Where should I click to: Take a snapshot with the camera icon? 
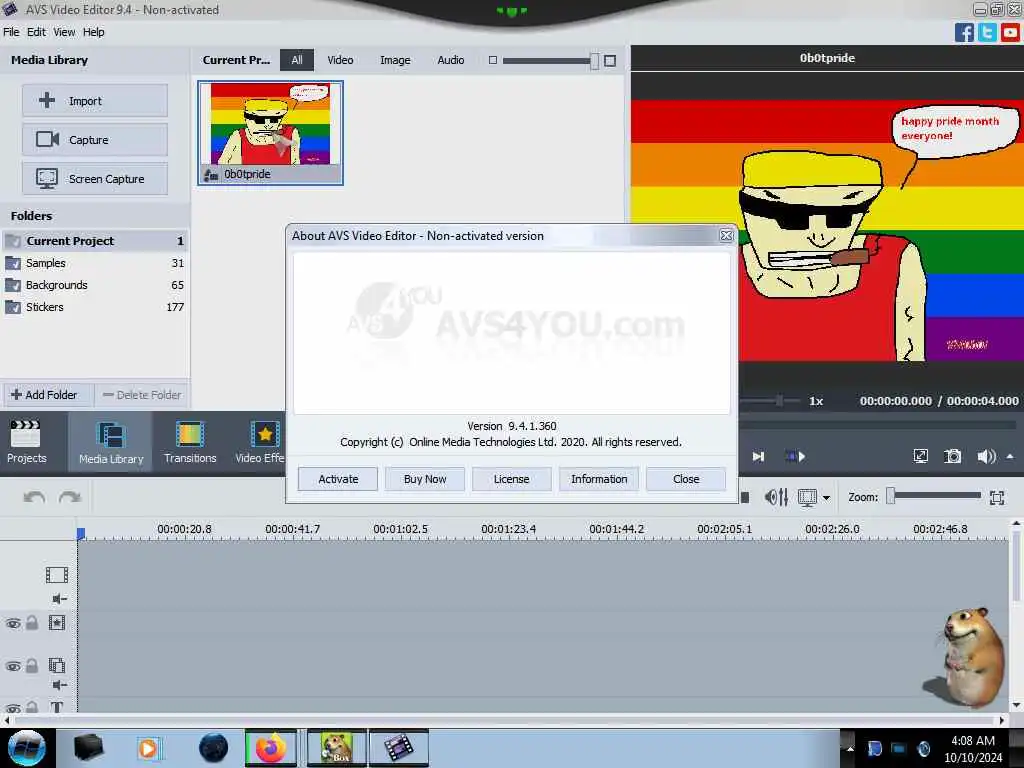tap(953, 456)
